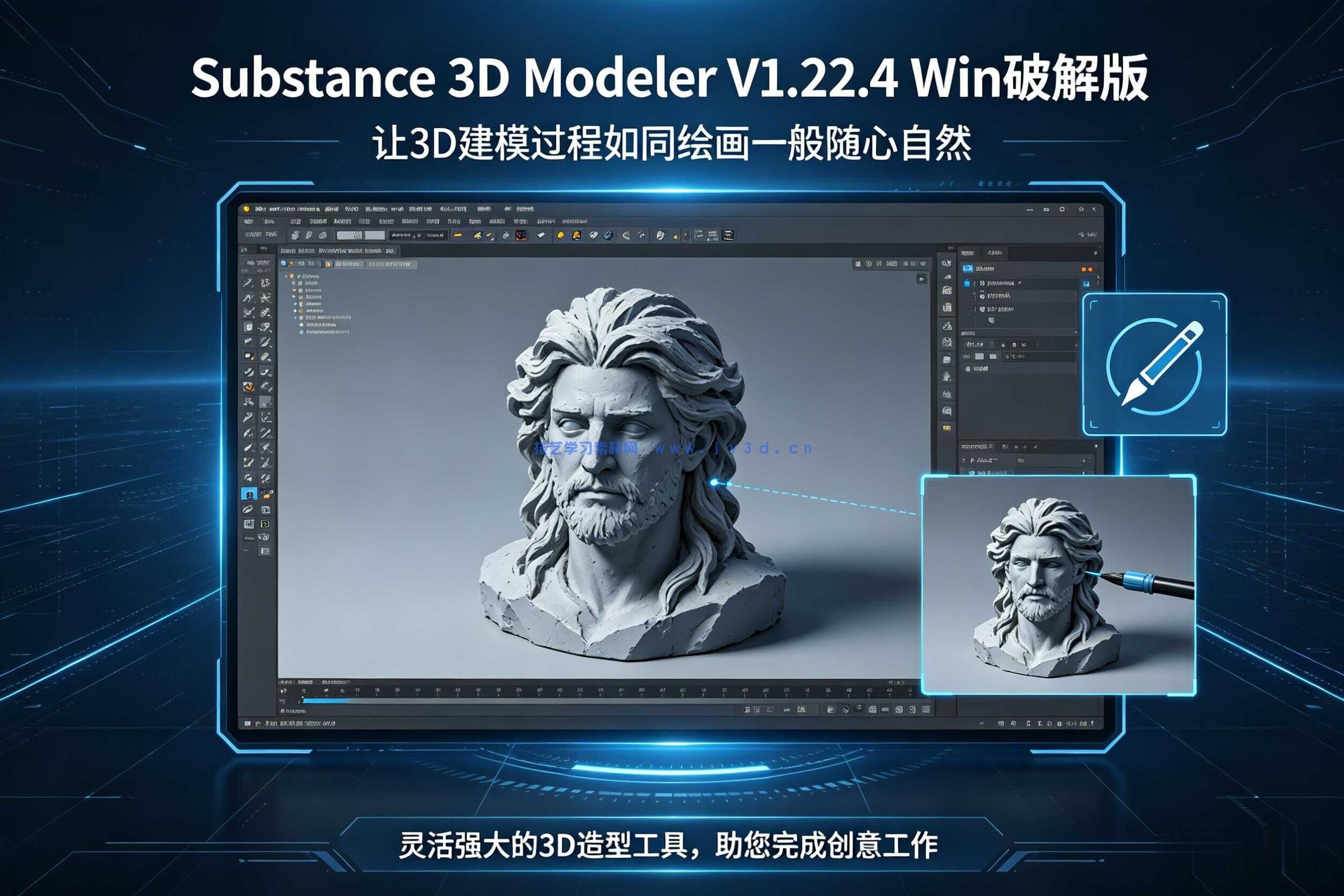Expand the root node arrow in scene tree
1344x896 pixels.
(286, 276)
